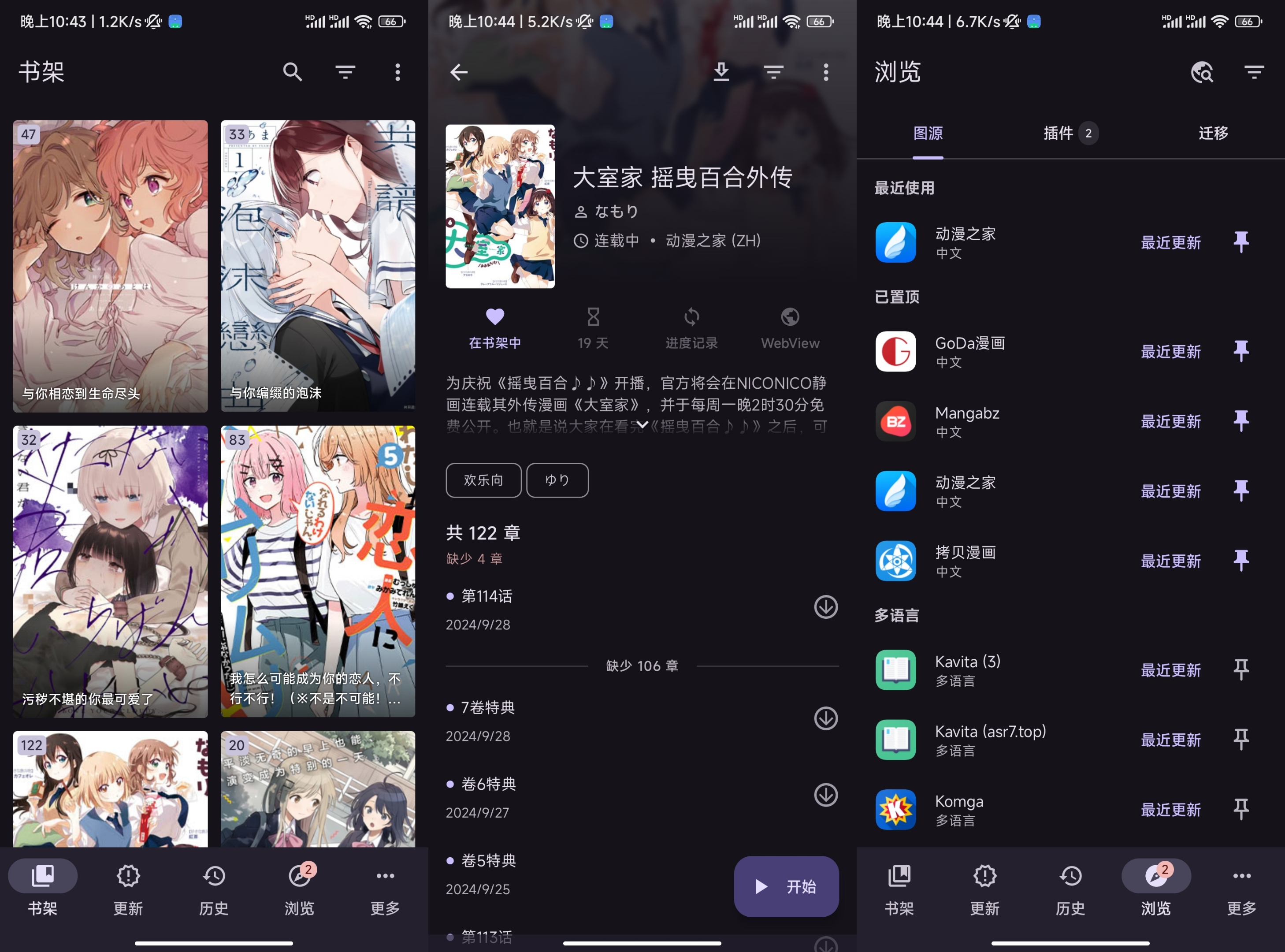Viewport: 1285px width, 952px height.
Task: Open library manga with 122 badge
Action: pyautogui.click(x=110, y=789)
